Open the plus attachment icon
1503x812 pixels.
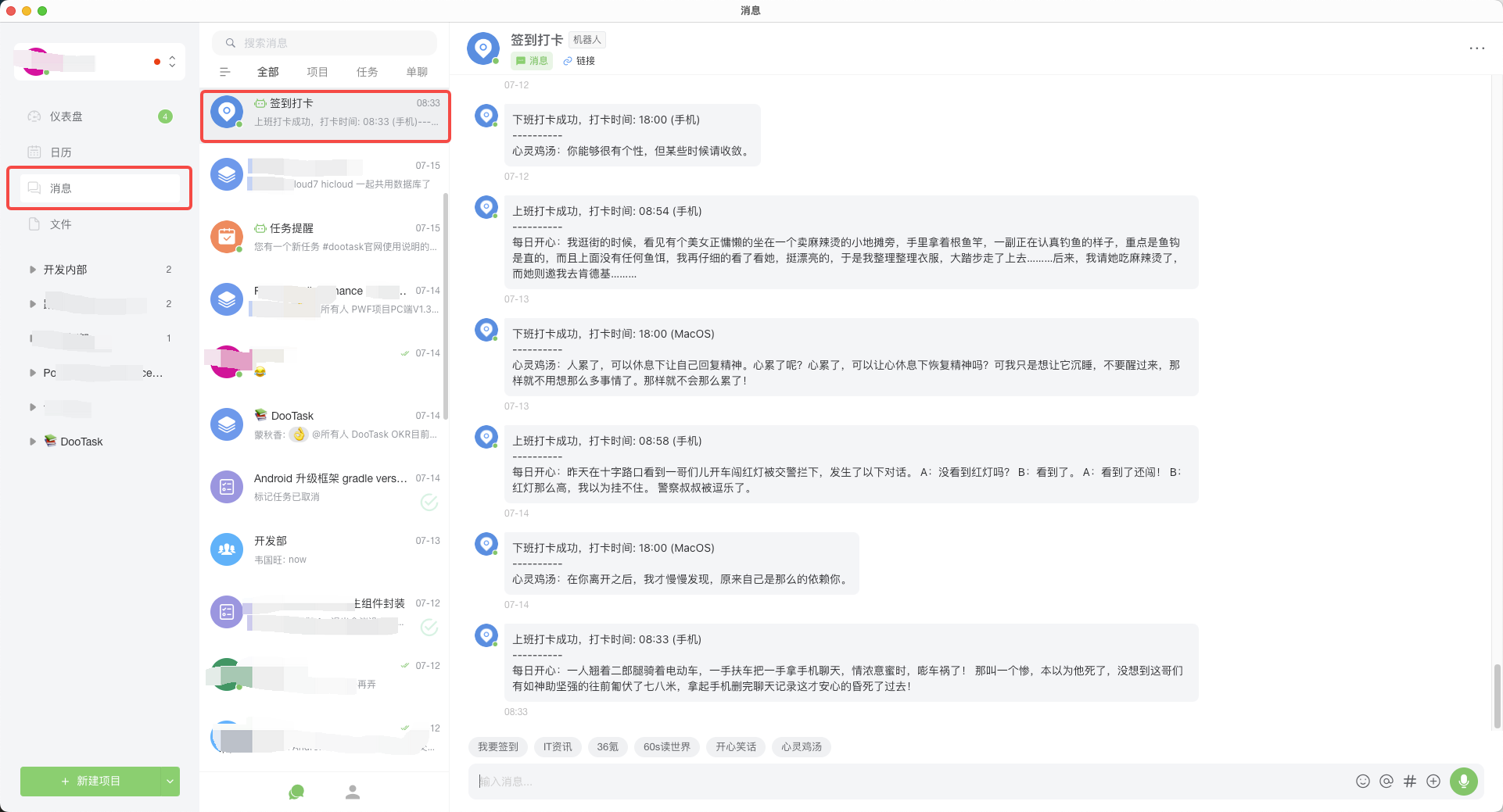click(1434, 781)
